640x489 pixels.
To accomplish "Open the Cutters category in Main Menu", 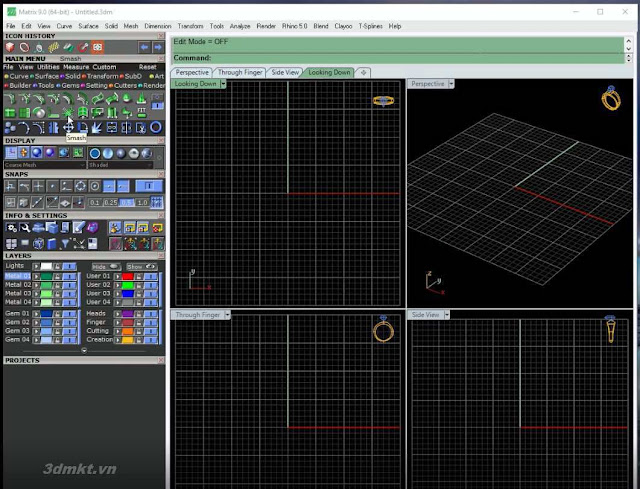I will pos(125,85).
